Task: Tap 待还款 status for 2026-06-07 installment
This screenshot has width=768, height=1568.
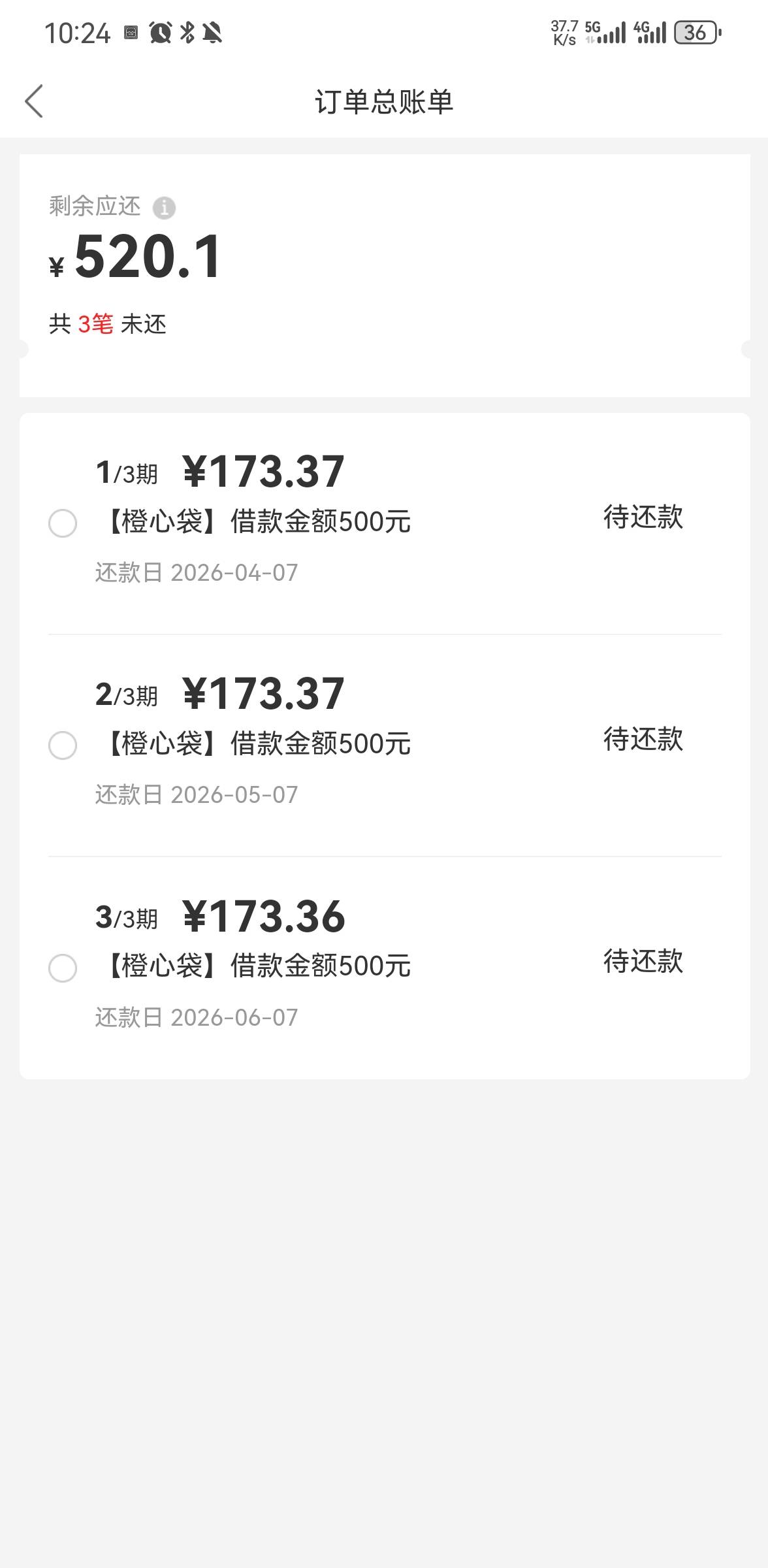Action: tap(643, 961)
